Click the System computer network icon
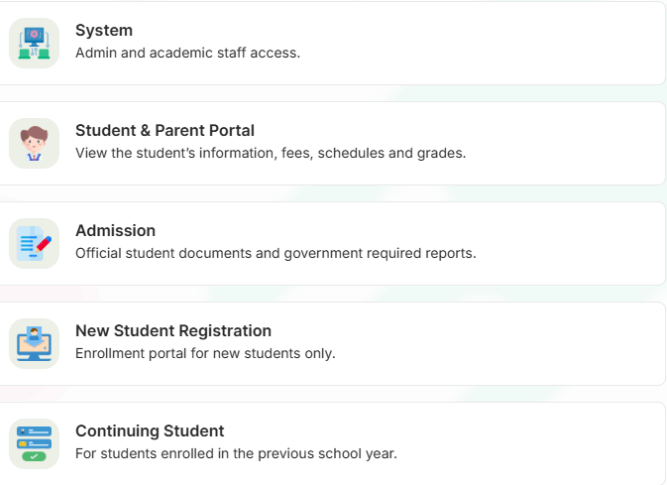Viewport: 667px width, 485px height. [x=34, y=43]
